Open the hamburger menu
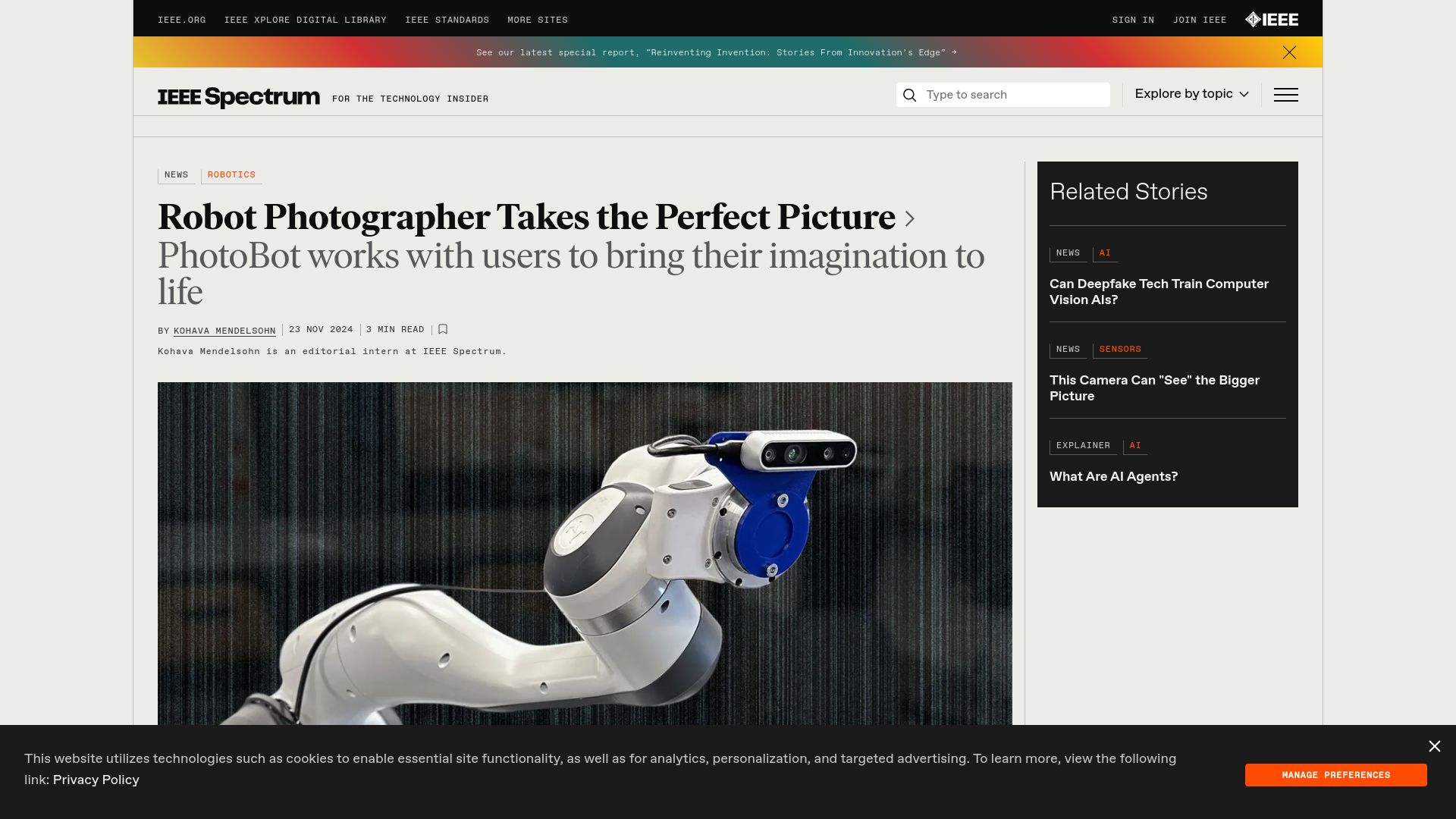Viewport: 1456px width, 819px height. point(1286,95)
